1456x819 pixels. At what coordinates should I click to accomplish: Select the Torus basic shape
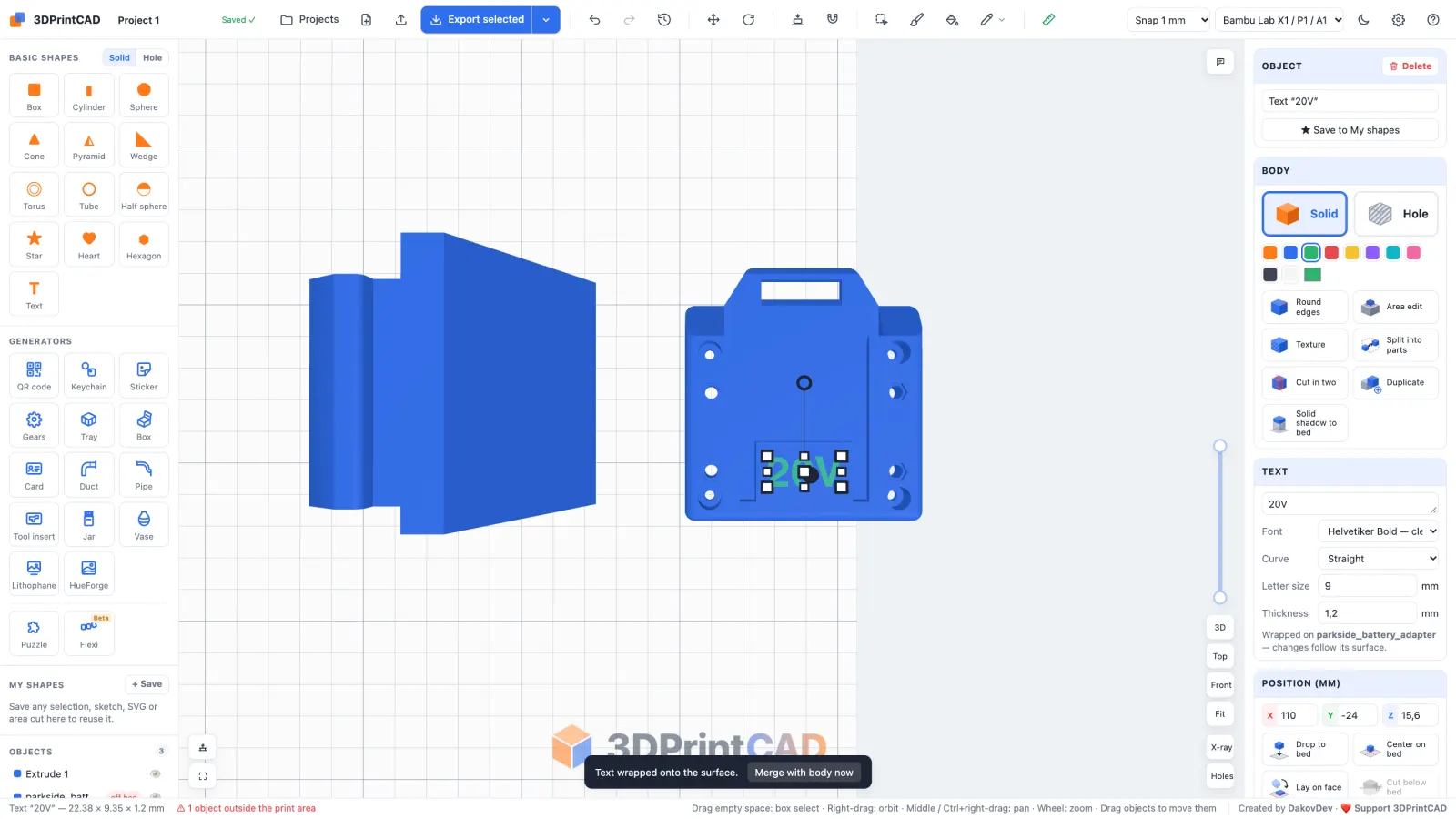coord(34,195)
